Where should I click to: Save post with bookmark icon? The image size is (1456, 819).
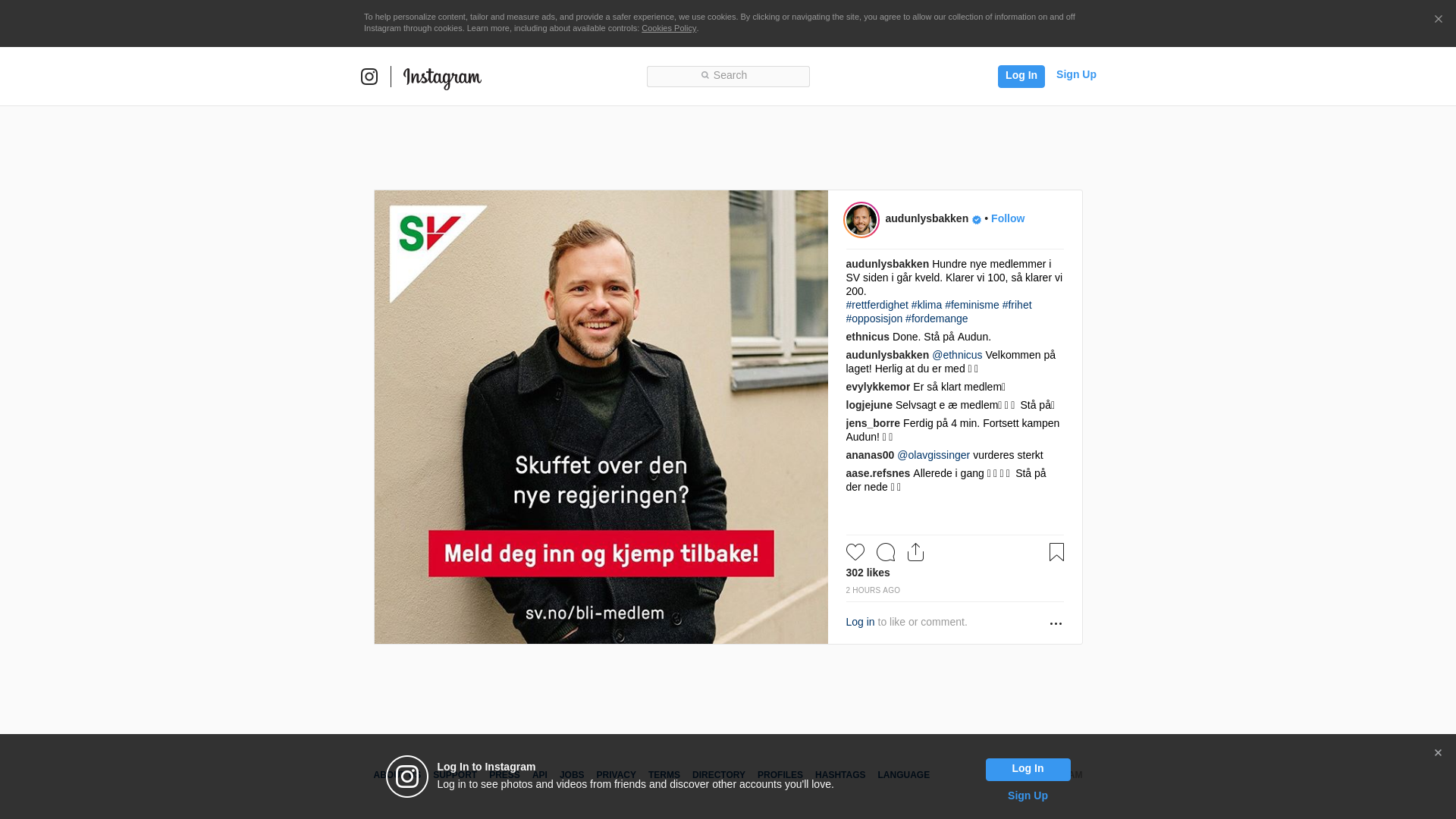tap(1056, 552)
